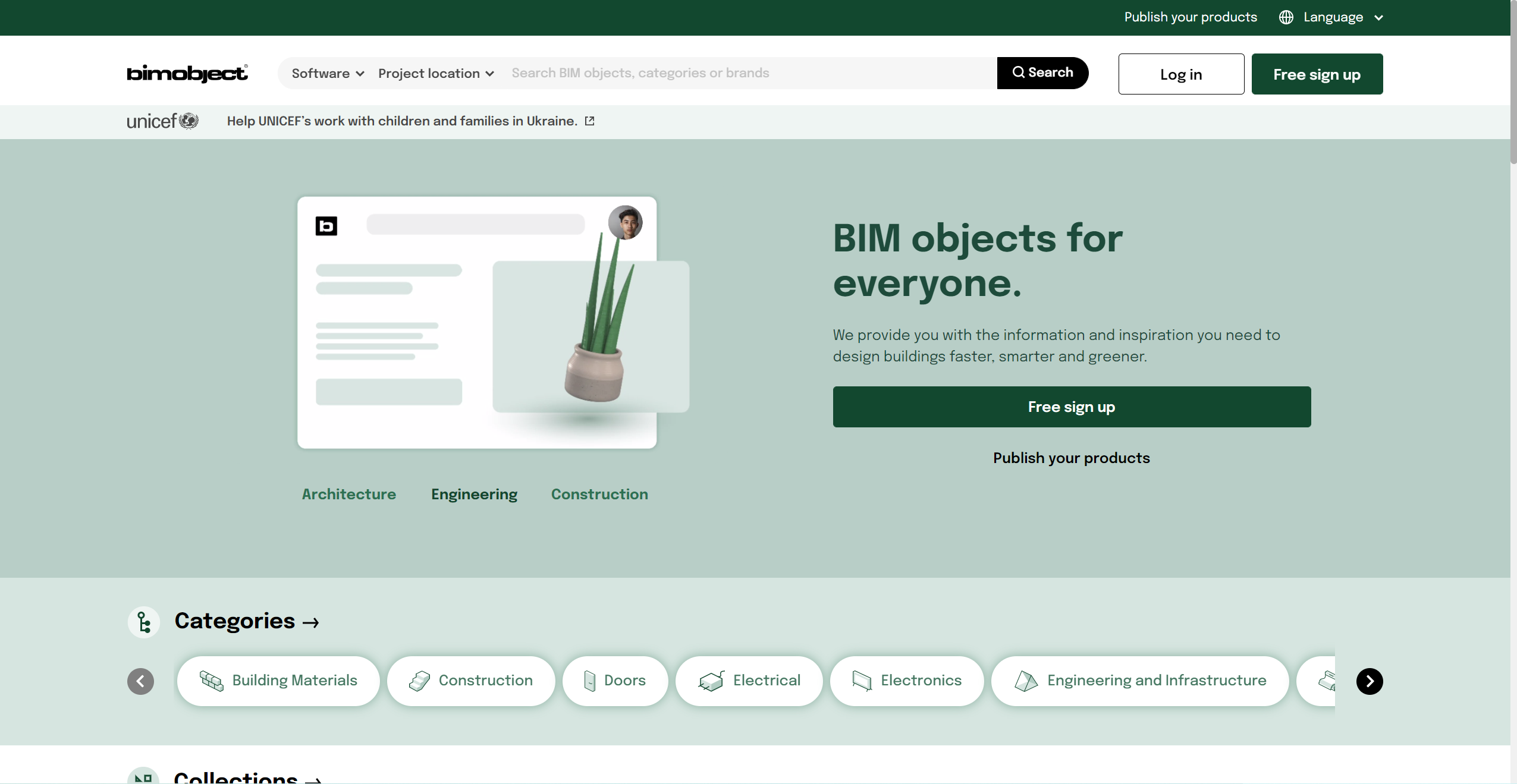Click the Electrical category icon
Screen dimensions: 1517x784
tap(711, 681)
